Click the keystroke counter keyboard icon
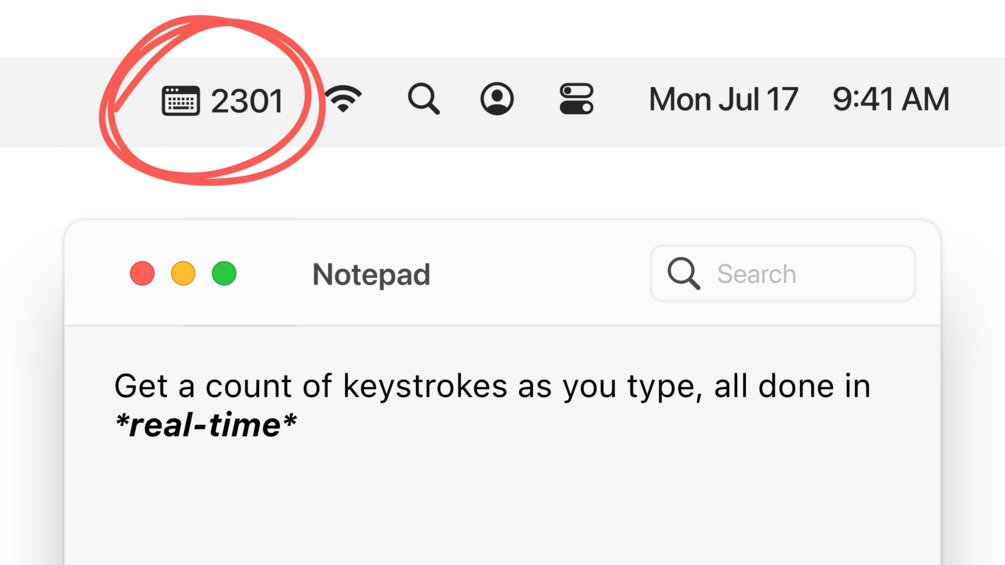The height and width of the screenshot is (565, 1005). click(181, 101)
